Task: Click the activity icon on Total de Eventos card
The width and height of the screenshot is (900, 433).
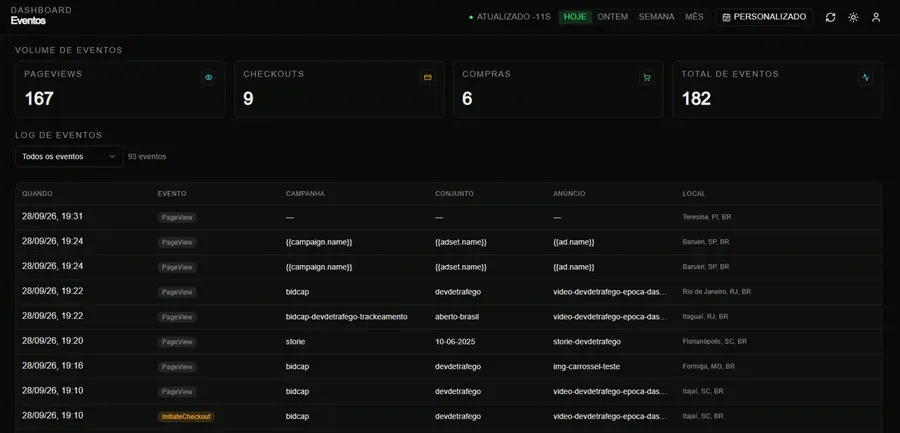Action: pos(866,78)
